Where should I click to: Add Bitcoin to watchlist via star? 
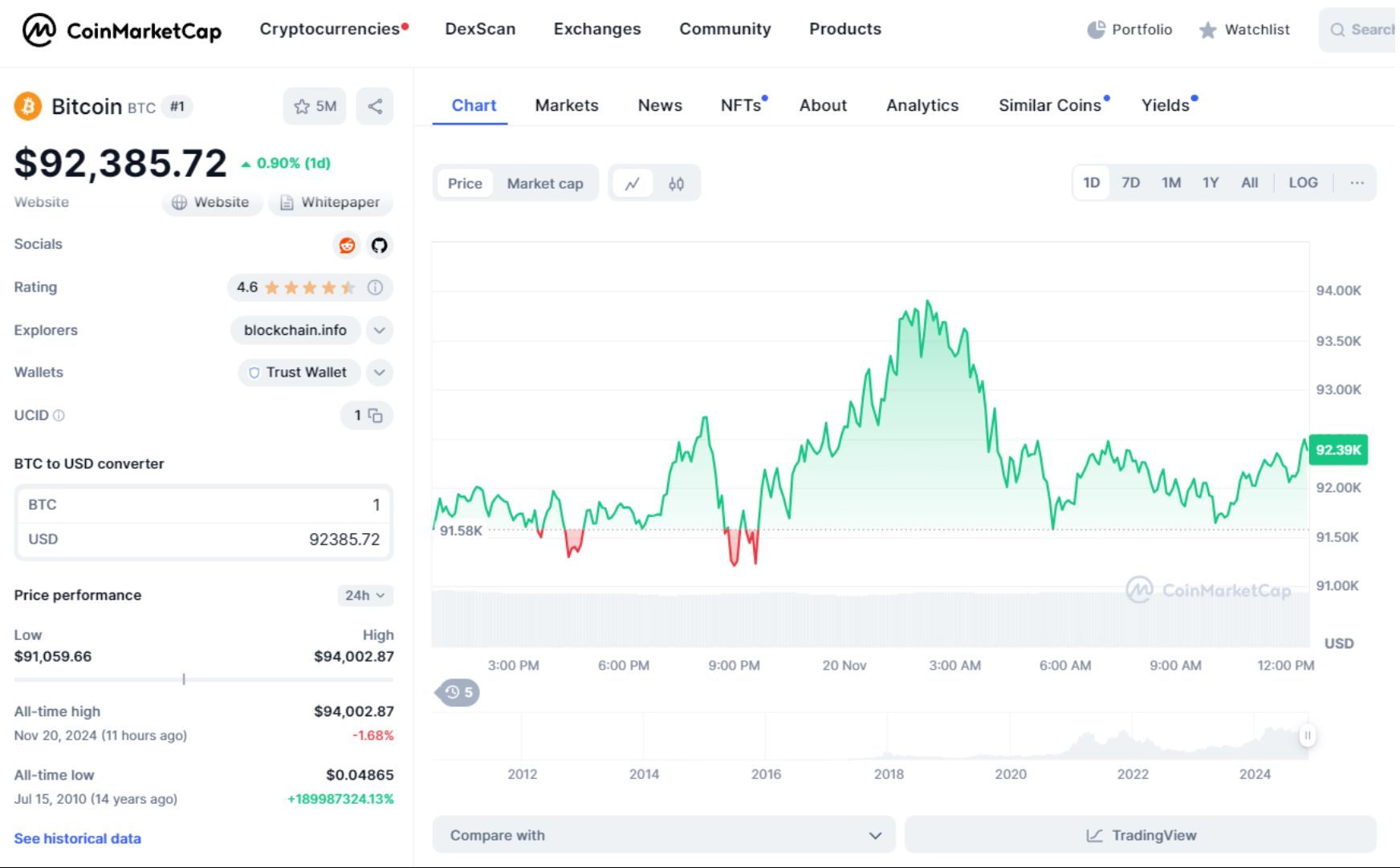(302, 105)
